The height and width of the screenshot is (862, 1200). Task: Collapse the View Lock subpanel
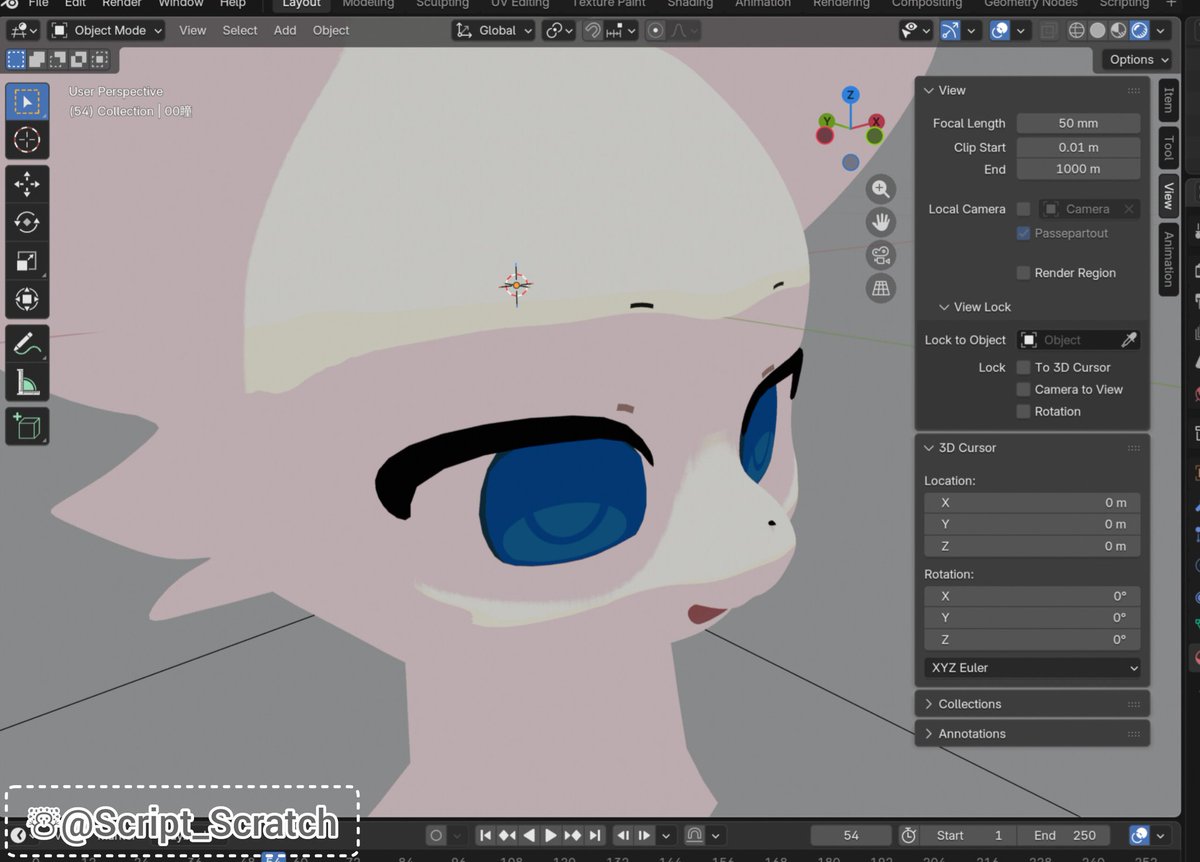pos(974,307)
